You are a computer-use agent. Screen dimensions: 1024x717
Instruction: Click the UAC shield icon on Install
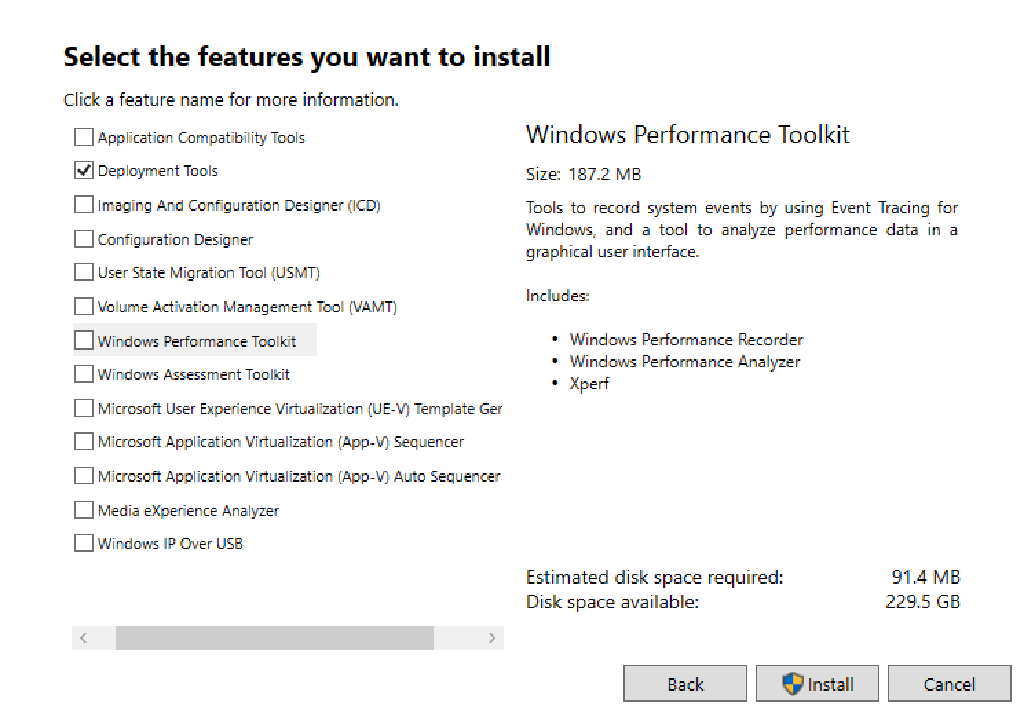(x=795, y=683)
